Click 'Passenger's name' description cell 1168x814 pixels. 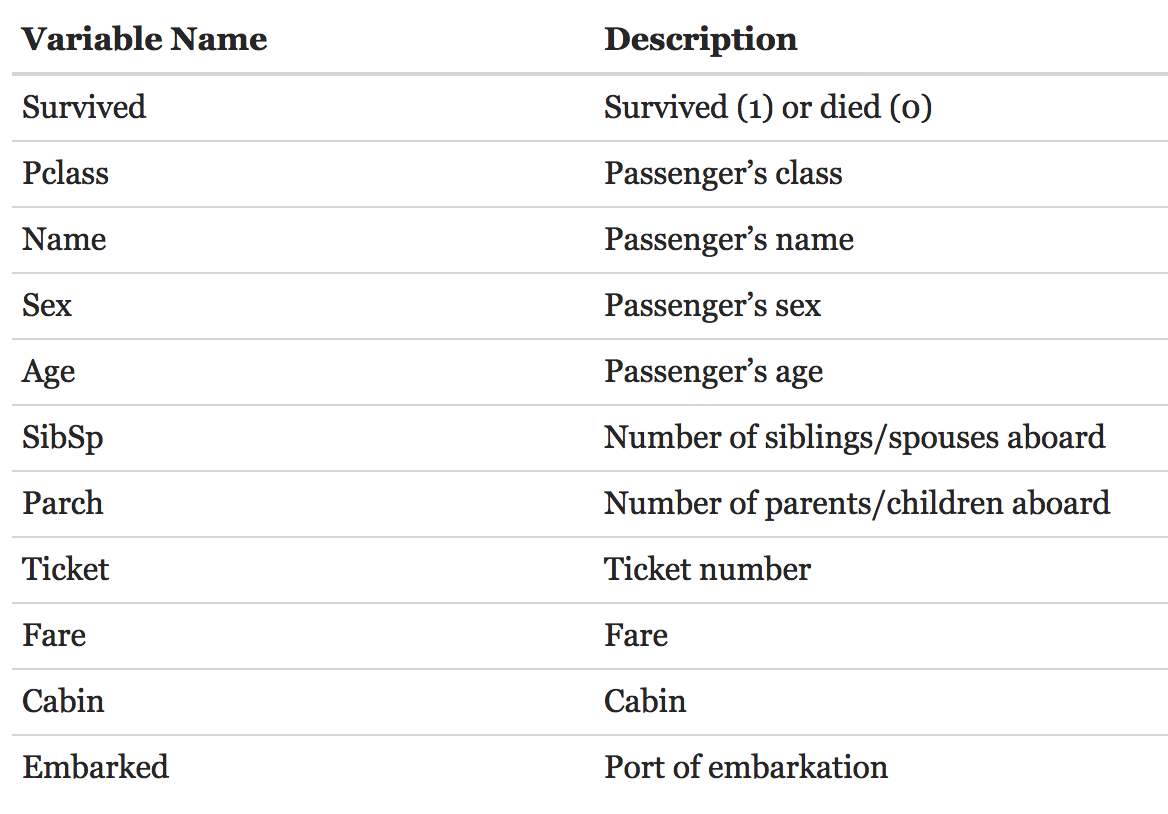point(729,240)
